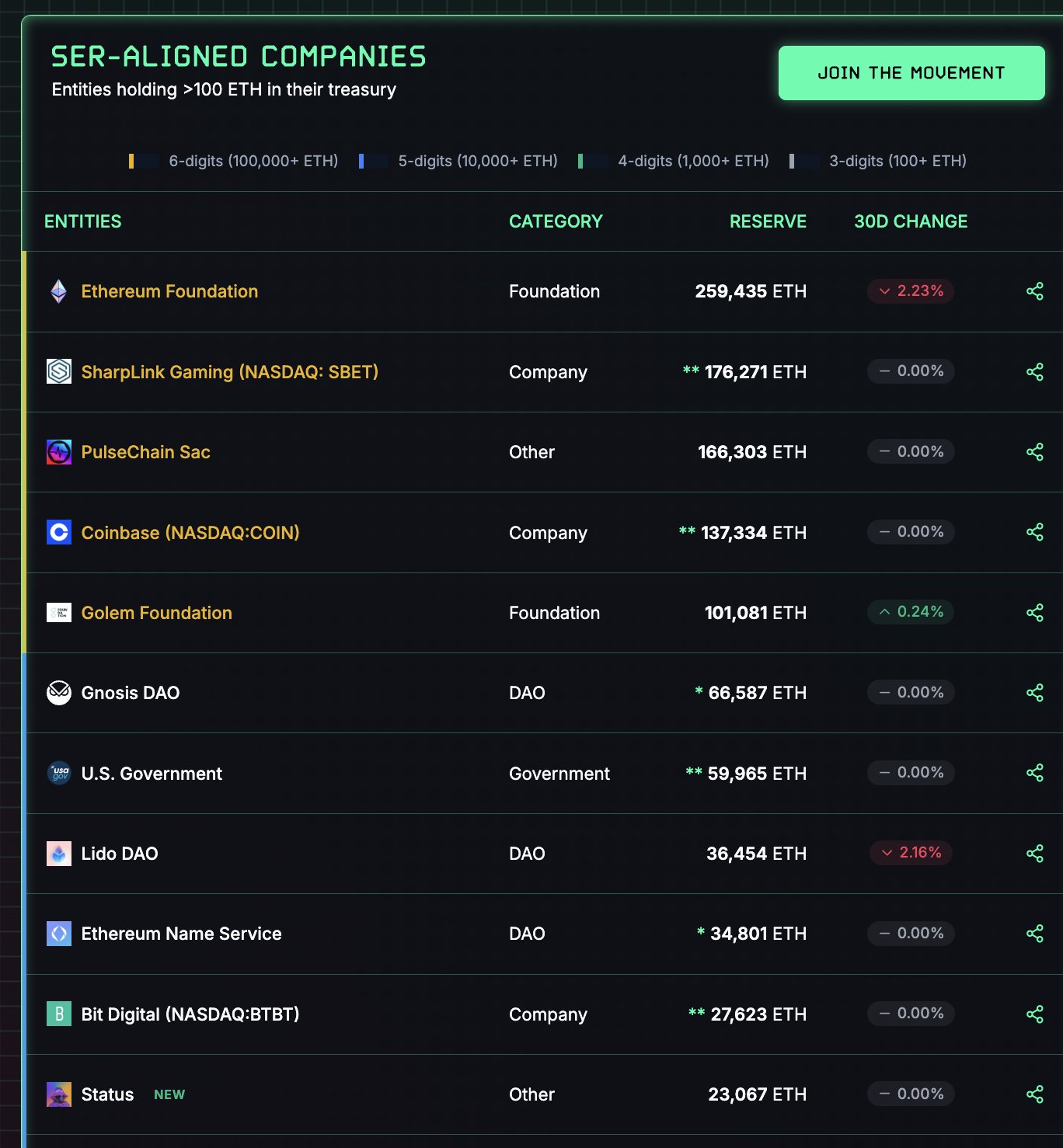This screenshot has height=1148, width=1063.
Task: Click the 66,587 ETH reserve value
Action: 758,693
